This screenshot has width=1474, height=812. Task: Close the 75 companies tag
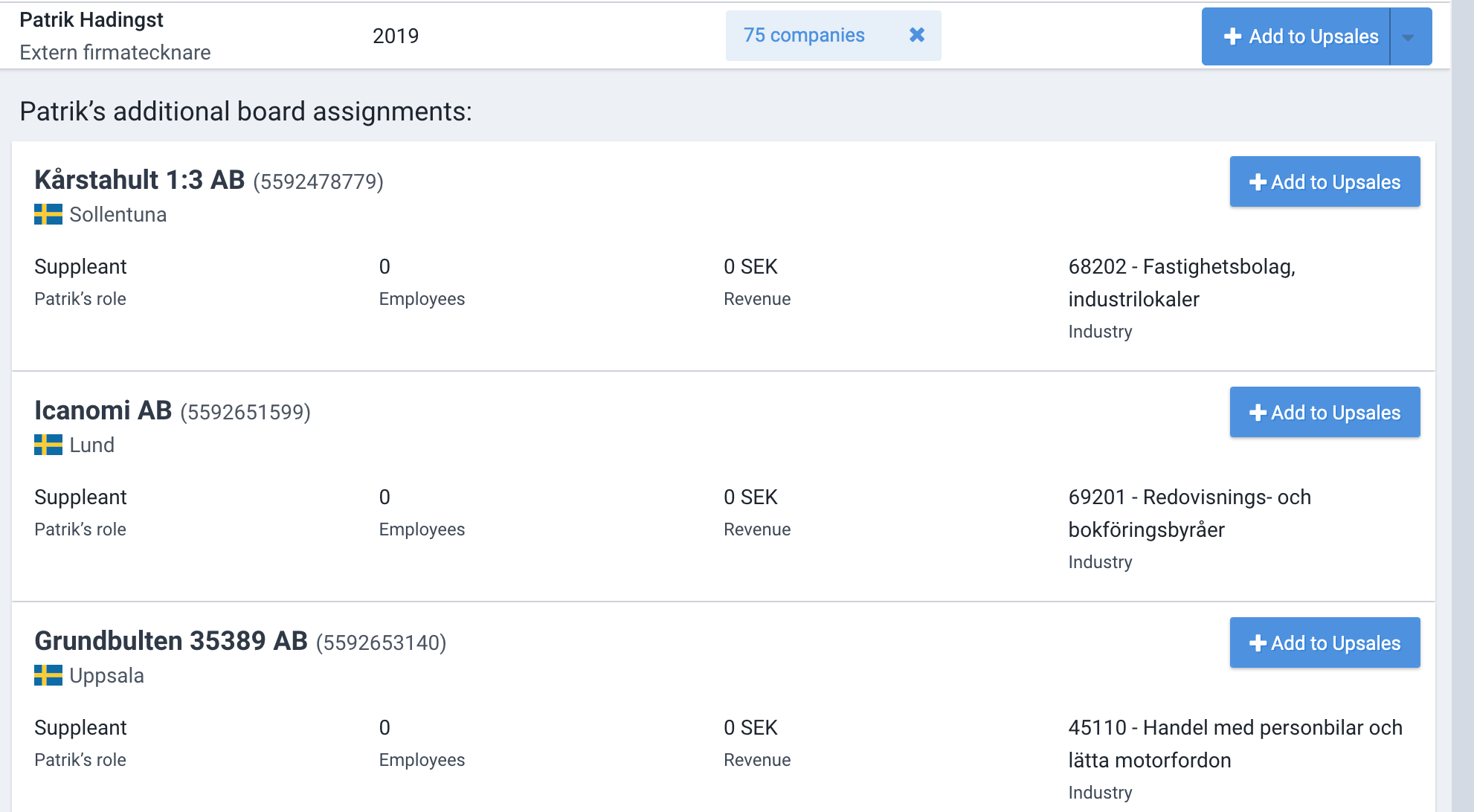point(917,35)
